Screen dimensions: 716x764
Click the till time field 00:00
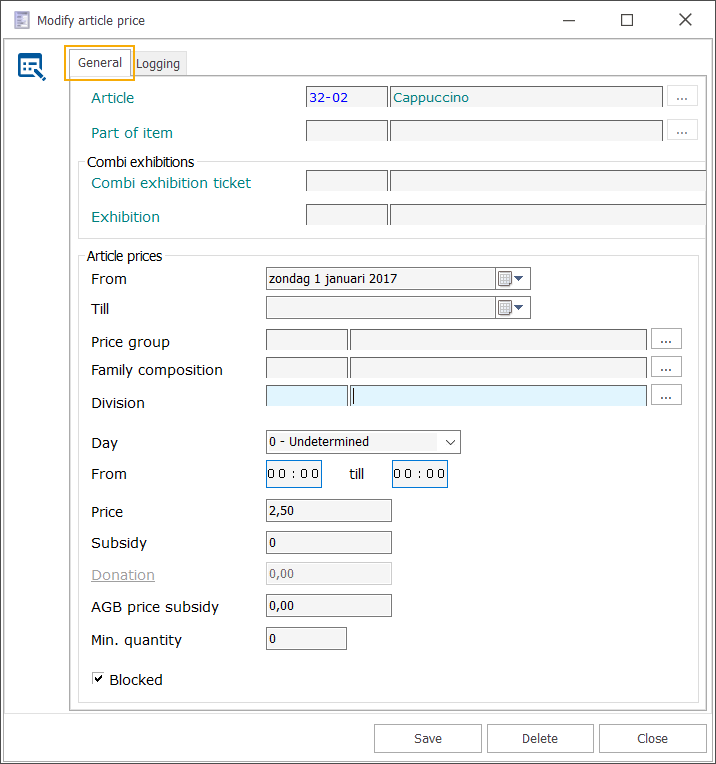[420, 474]
